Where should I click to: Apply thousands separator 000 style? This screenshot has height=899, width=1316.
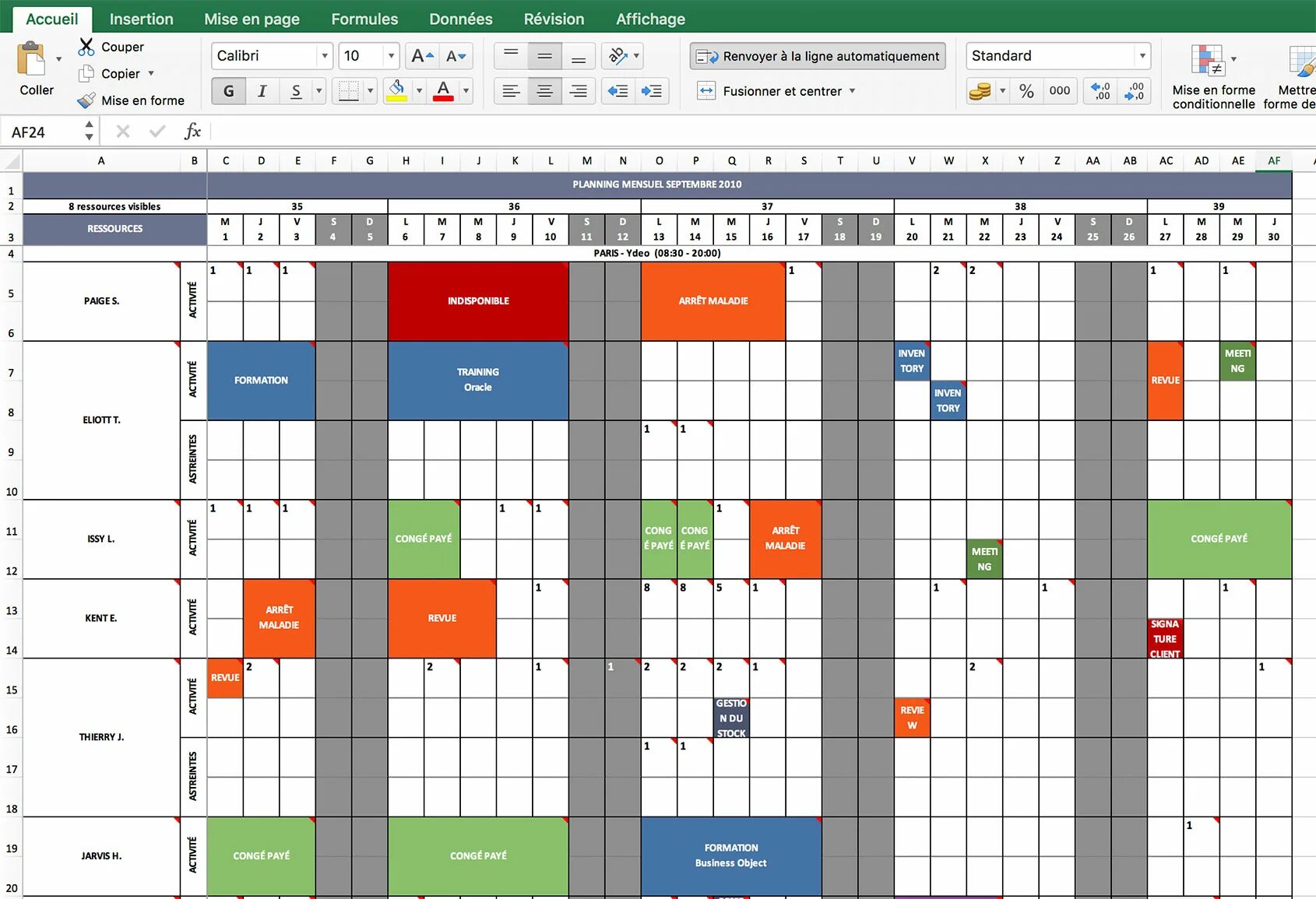[x=1060, y=91]
